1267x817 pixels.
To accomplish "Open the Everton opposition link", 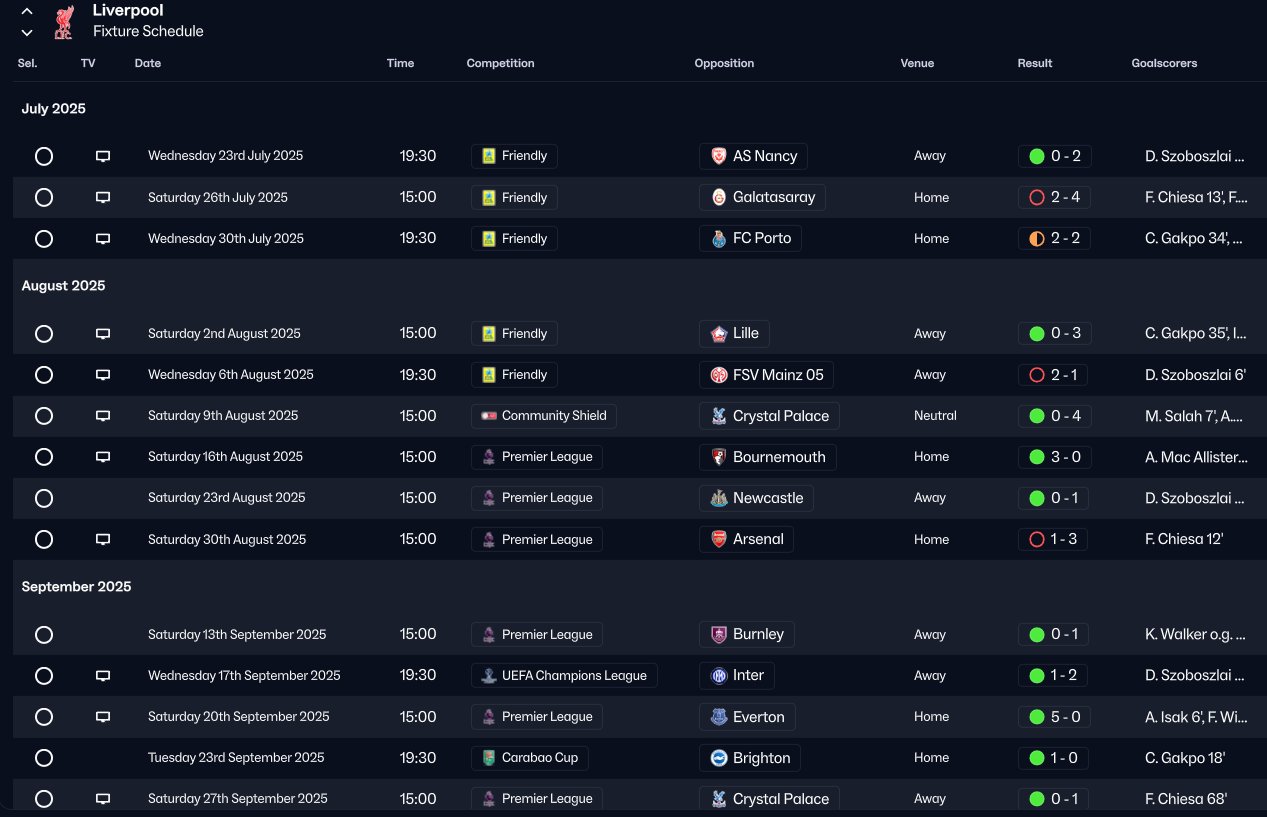I will 747,717.
